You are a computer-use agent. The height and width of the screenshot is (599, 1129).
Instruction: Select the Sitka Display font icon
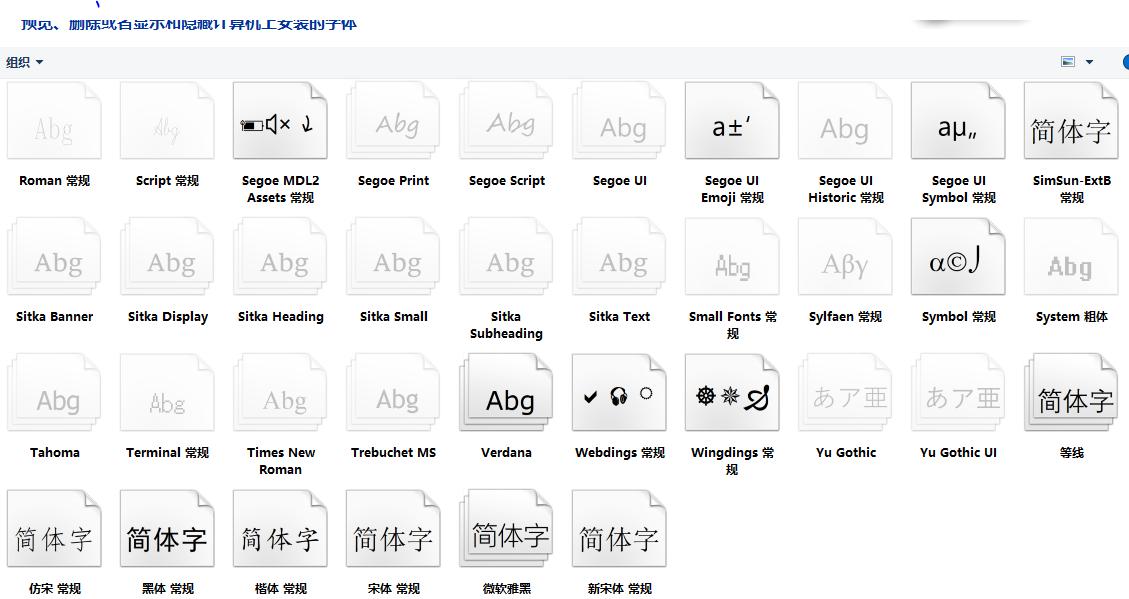[x=167, y=257]
